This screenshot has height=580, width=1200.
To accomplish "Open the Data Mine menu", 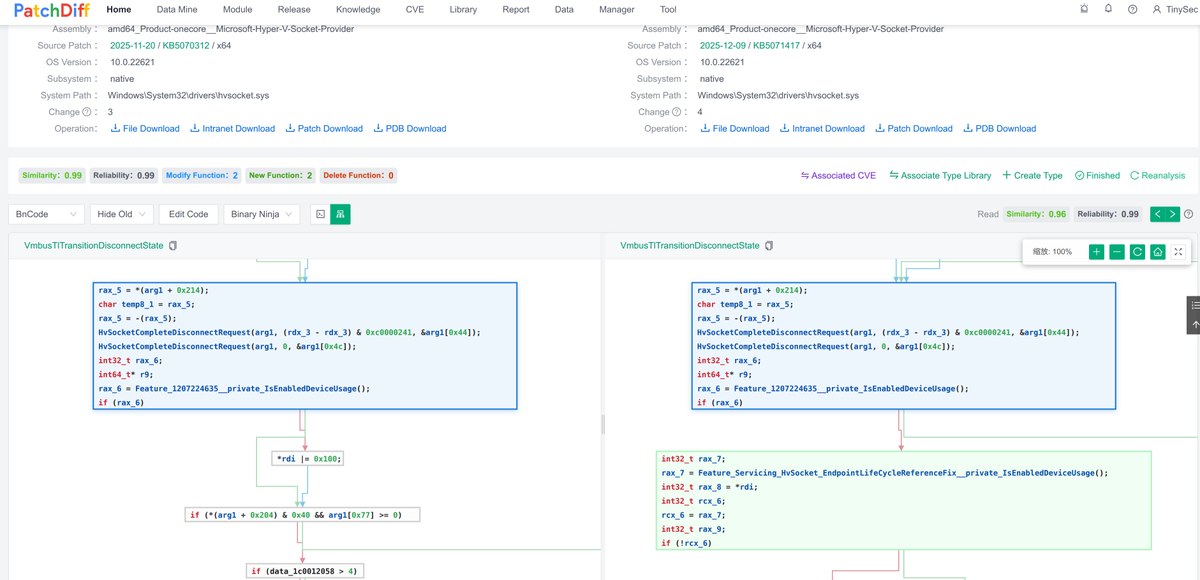I will tap(177, 9).
